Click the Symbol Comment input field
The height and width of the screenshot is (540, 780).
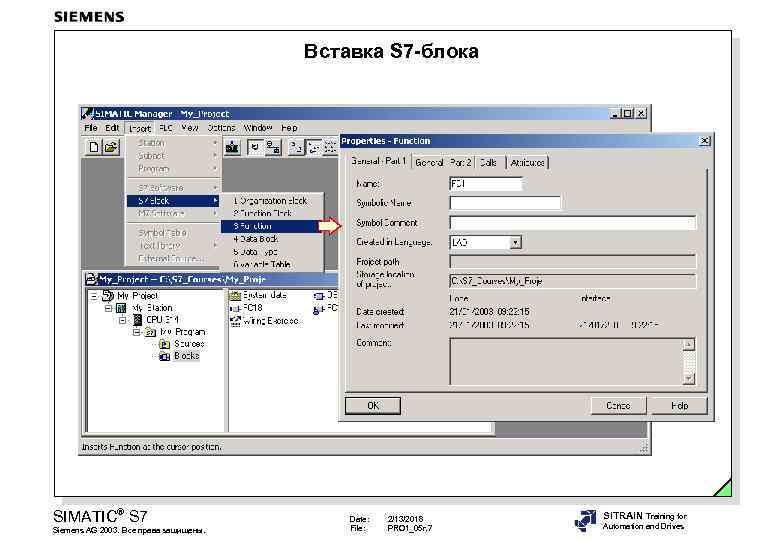pos(573,223)
